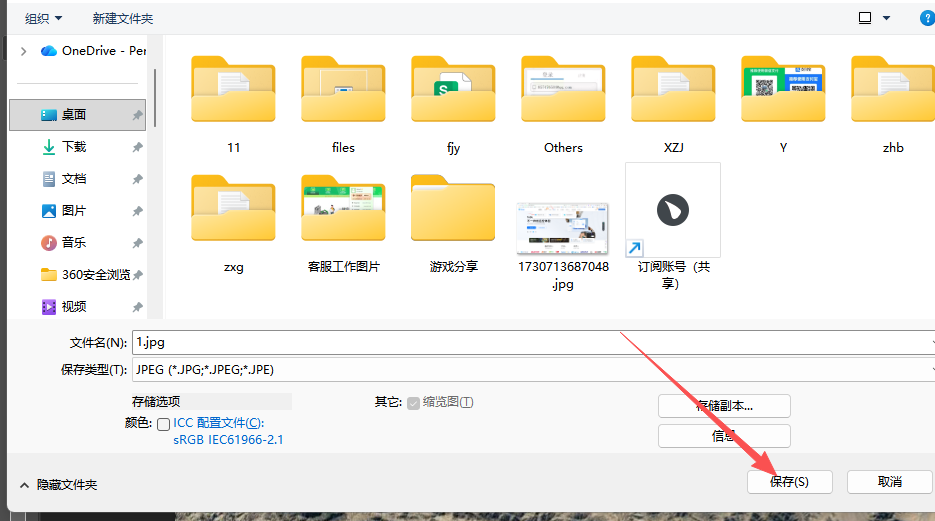Screen dimensions: 935x521
Task: Click the 文件名 input field
Action: point(533,342)
